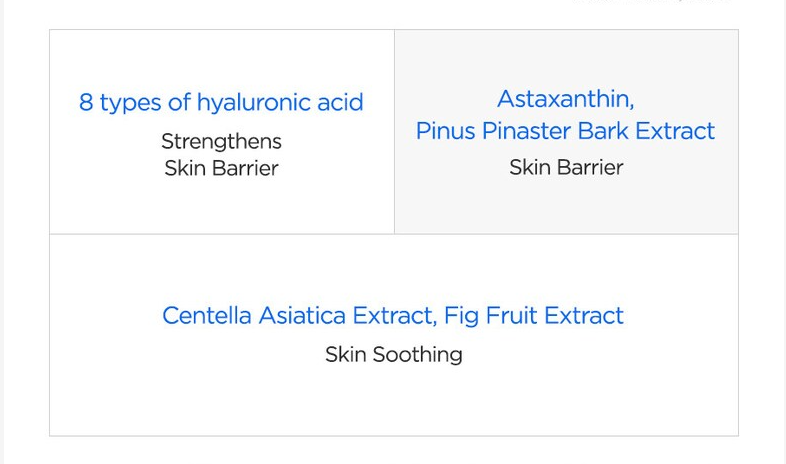
Task: Click the "Fig Fruit Extract" text
Action: click(534, 316)
